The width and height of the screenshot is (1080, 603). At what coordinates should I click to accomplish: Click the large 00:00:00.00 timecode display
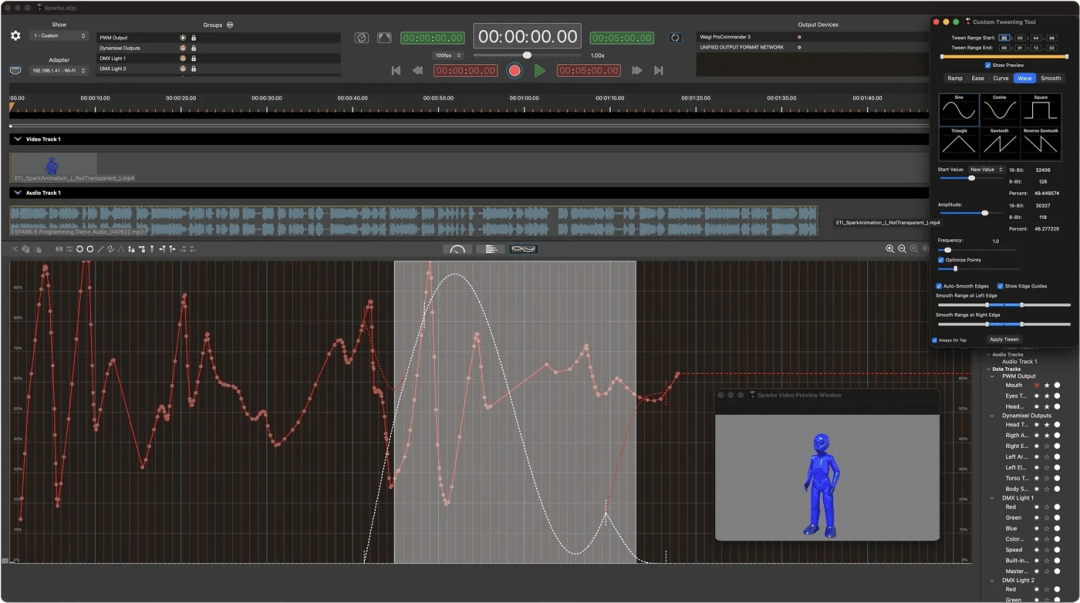[x=528, y=37]
